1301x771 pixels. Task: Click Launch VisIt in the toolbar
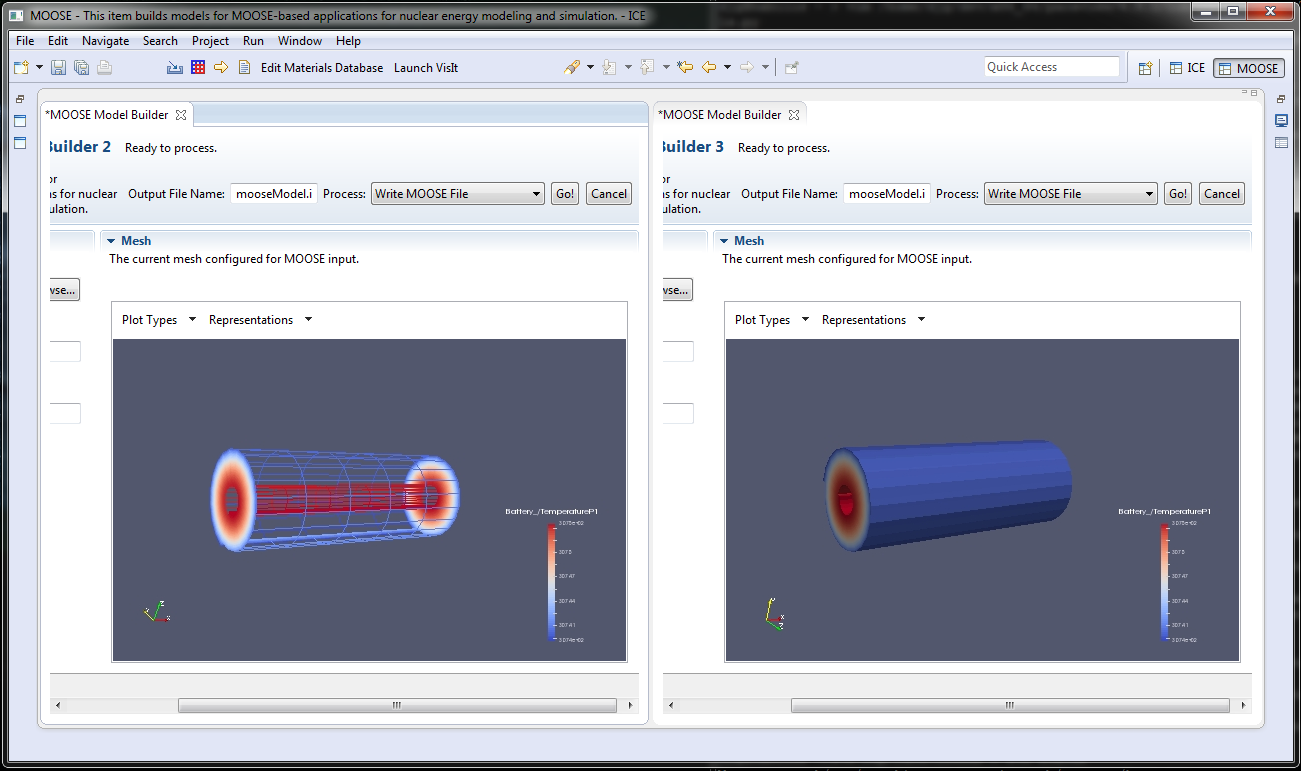tap(426, 68)
